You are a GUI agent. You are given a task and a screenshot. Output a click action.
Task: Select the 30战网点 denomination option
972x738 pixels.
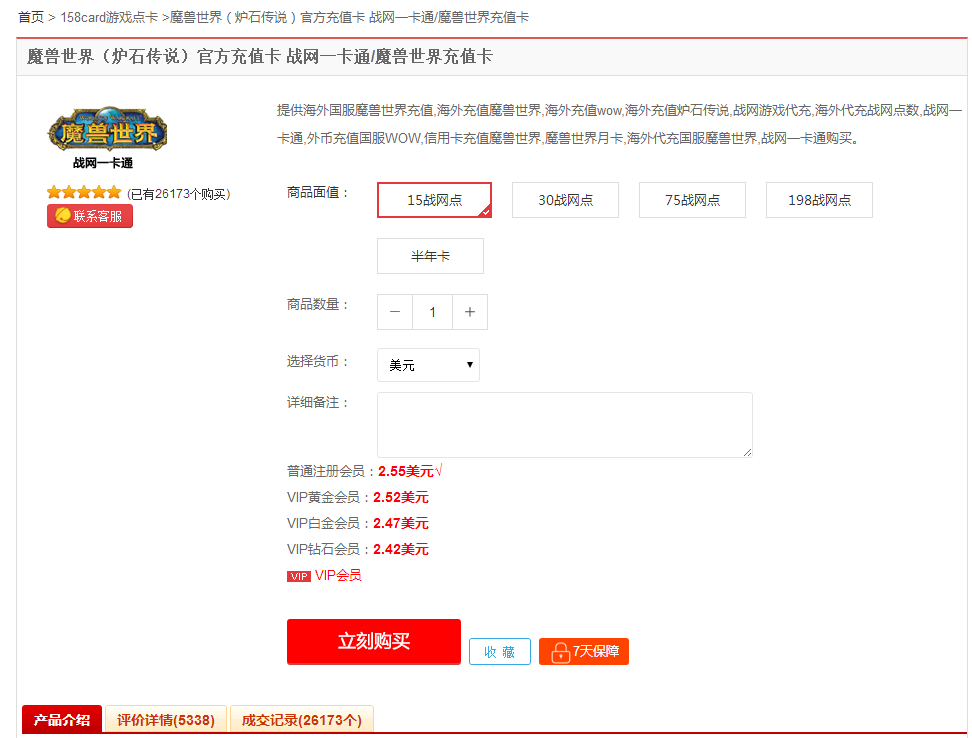[565, 200]
